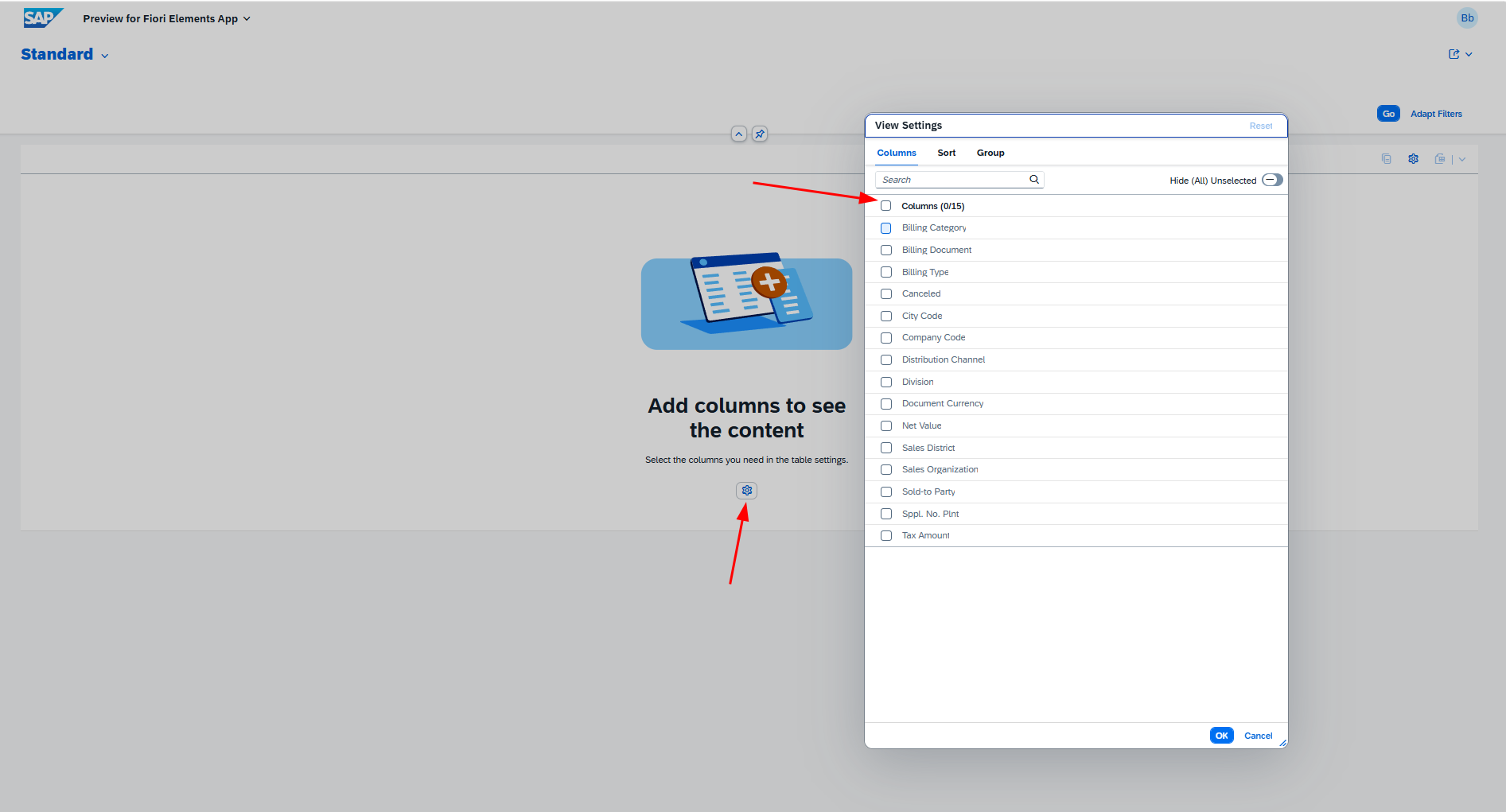The width and height of the screenshot is (1506, 812).
Task: Click the resize handle of View Settings dialog
Action: 1282,743
